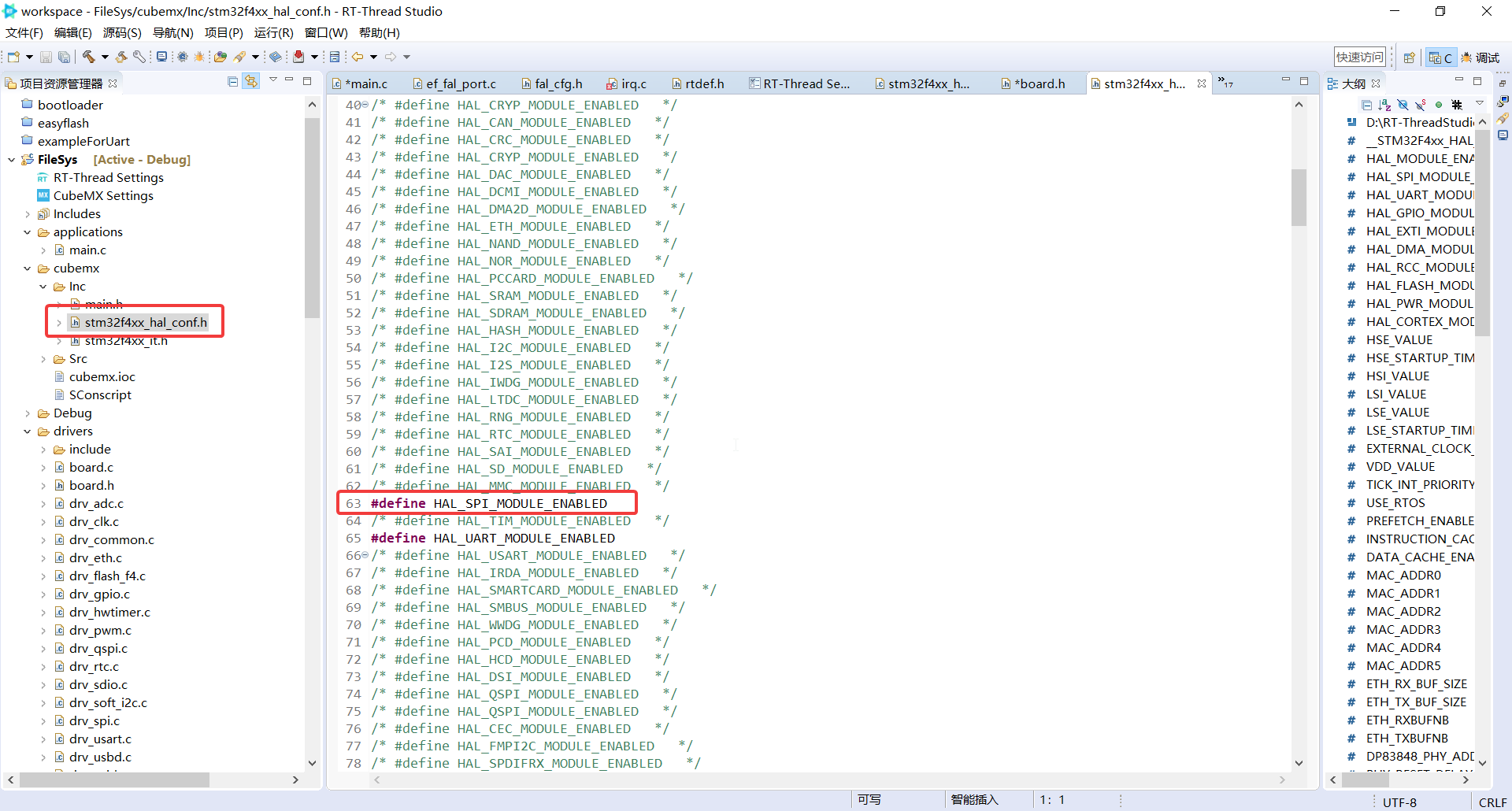Open RT-Thread Settings in FileSys project

110,177
